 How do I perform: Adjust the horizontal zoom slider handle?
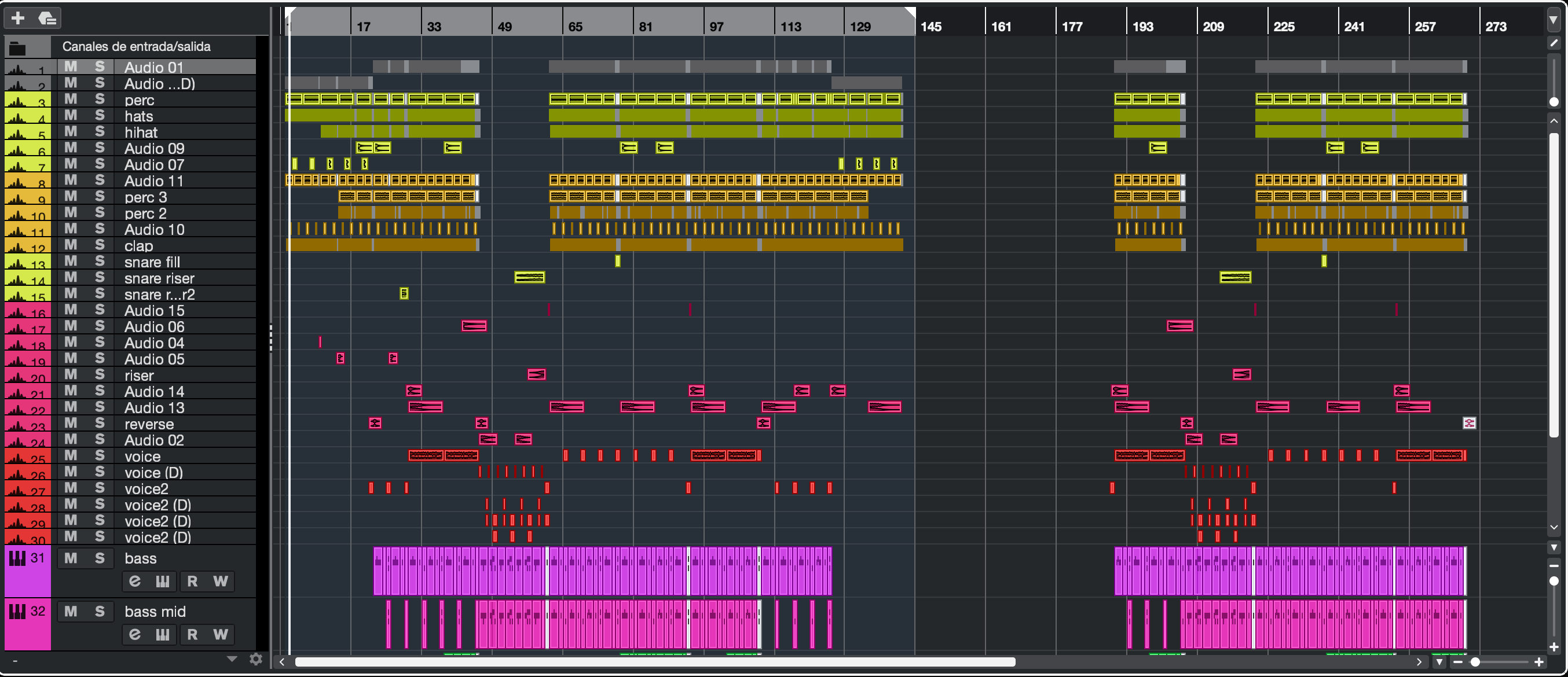[1475, 662]
